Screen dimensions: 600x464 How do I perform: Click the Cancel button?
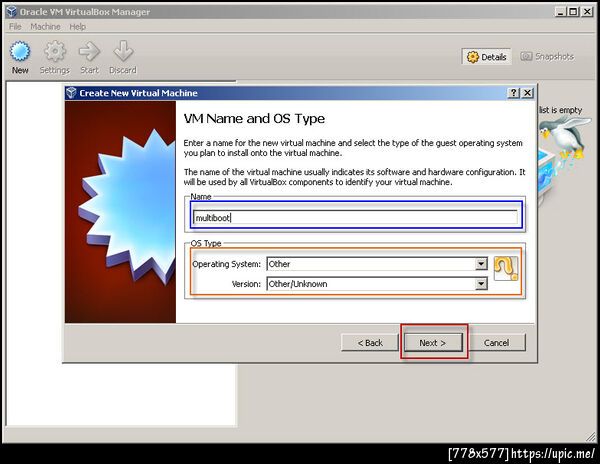pos(497,342)
